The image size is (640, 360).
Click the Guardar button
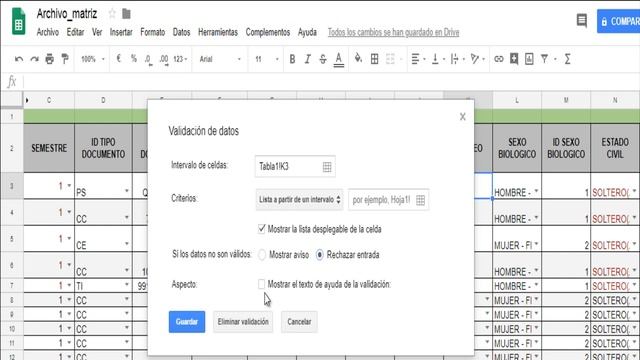(187, 322)
